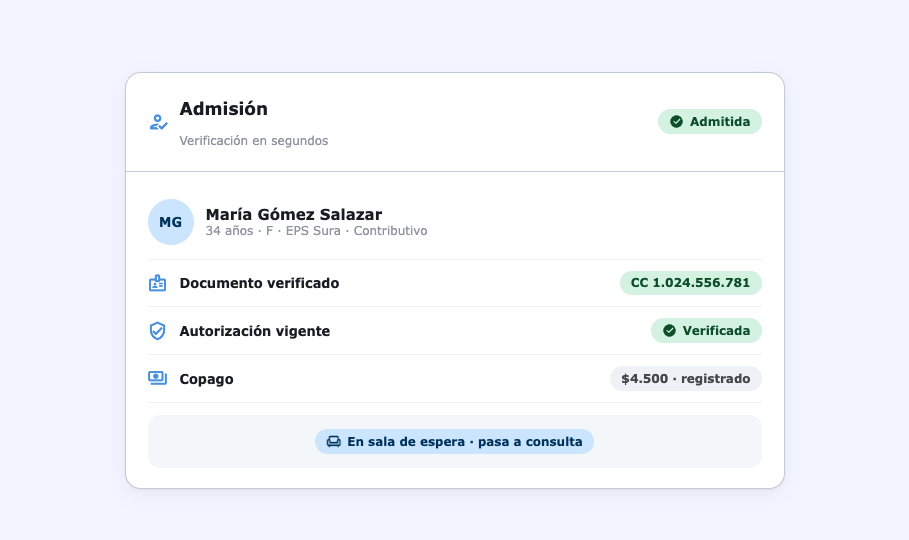909x540 pixels.
Task: Click the shield authorization icon
Action: coord(157,331)
